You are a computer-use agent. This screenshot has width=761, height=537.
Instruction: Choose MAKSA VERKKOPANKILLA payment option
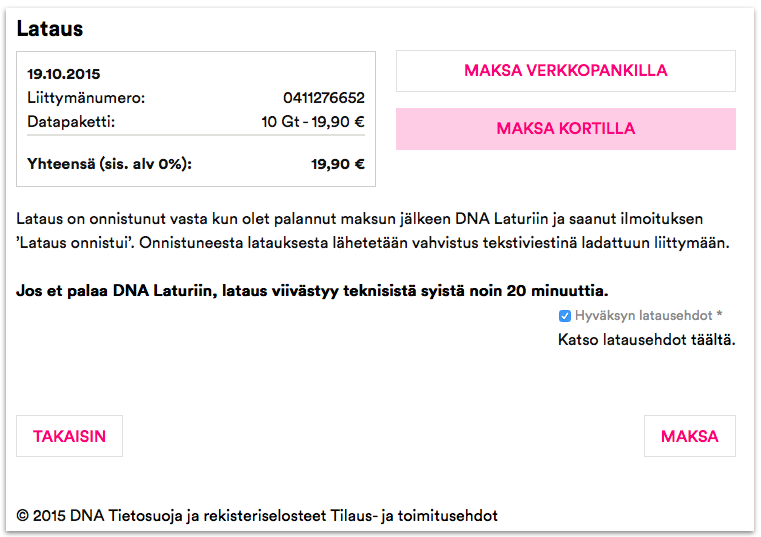[565, 71]
